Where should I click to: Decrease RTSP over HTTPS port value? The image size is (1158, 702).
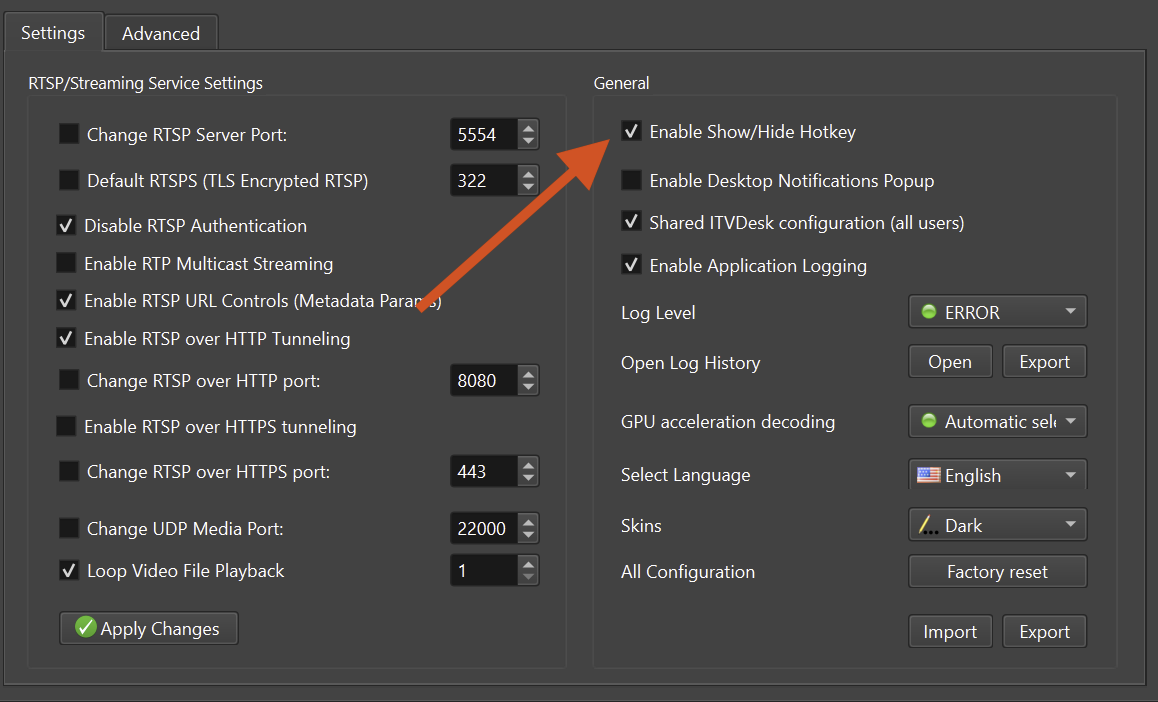(528, 478)
